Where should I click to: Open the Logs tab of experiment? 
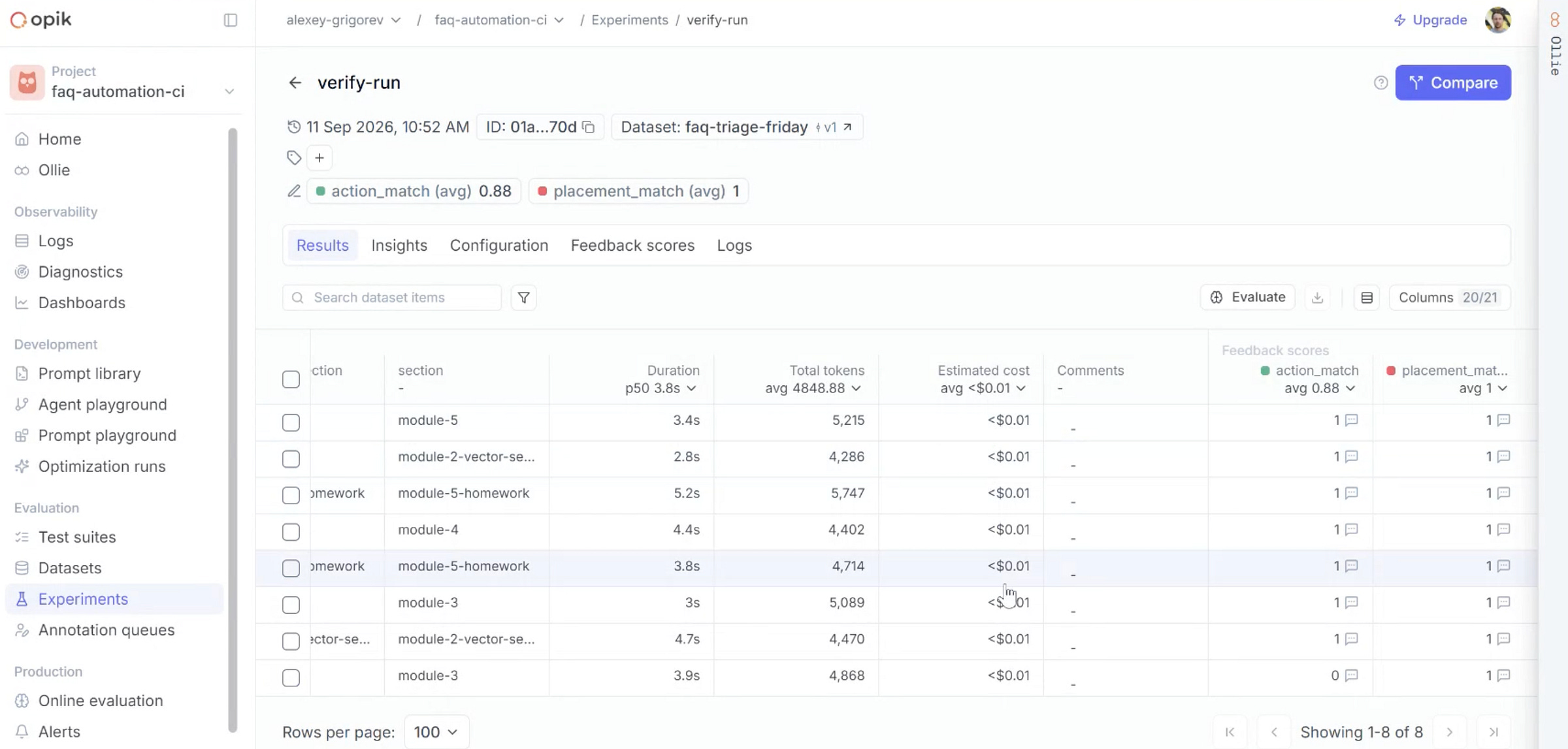click(x=734, y=246)
